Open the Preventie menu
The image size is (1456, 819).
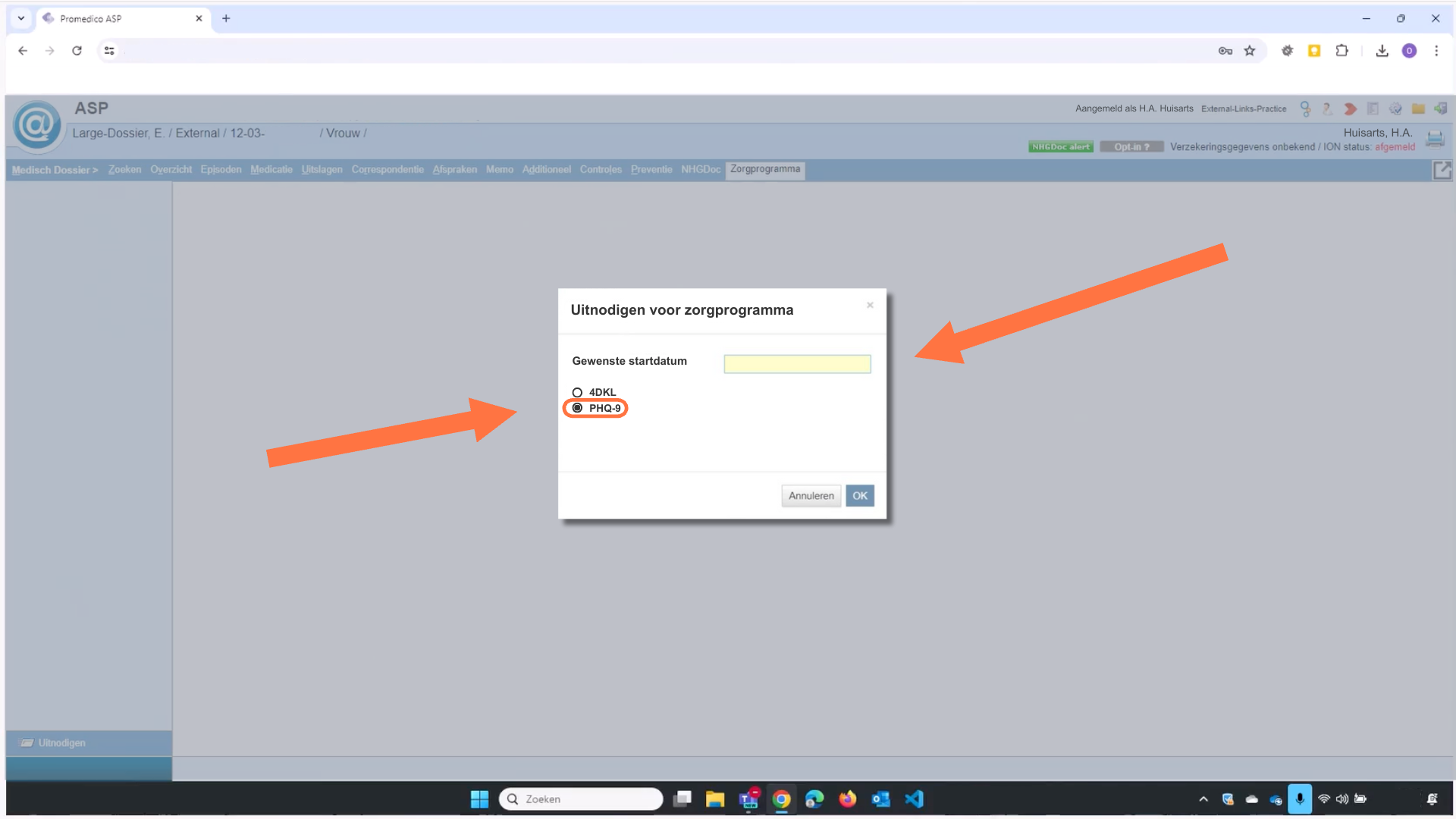coord(651,170)
